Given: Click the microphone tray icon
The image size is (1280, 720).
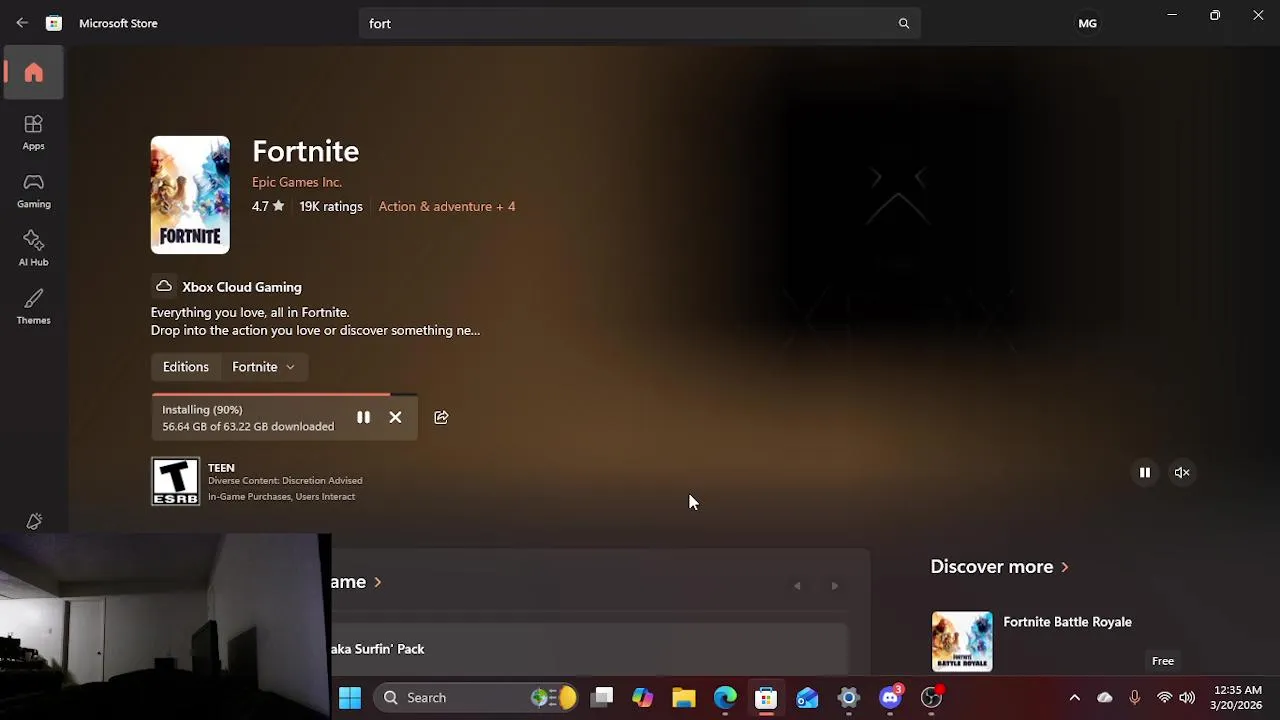Looking at the screenshot, I should click(1134, 697).
